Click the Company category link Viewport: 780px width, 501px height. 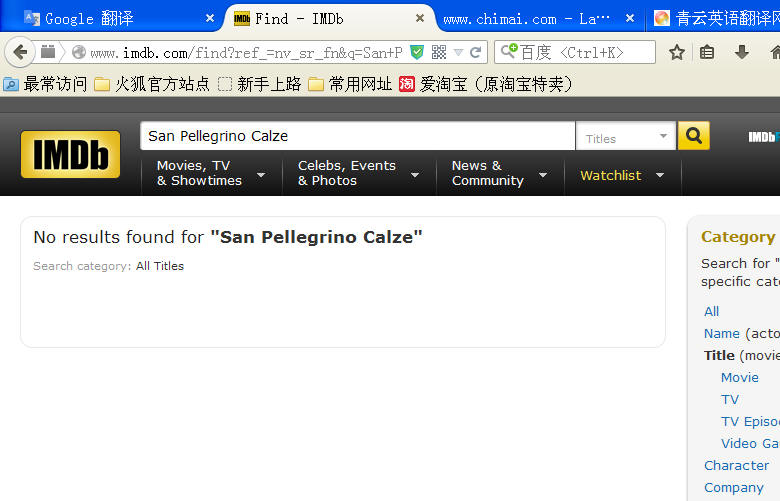[x=733, y=488]
